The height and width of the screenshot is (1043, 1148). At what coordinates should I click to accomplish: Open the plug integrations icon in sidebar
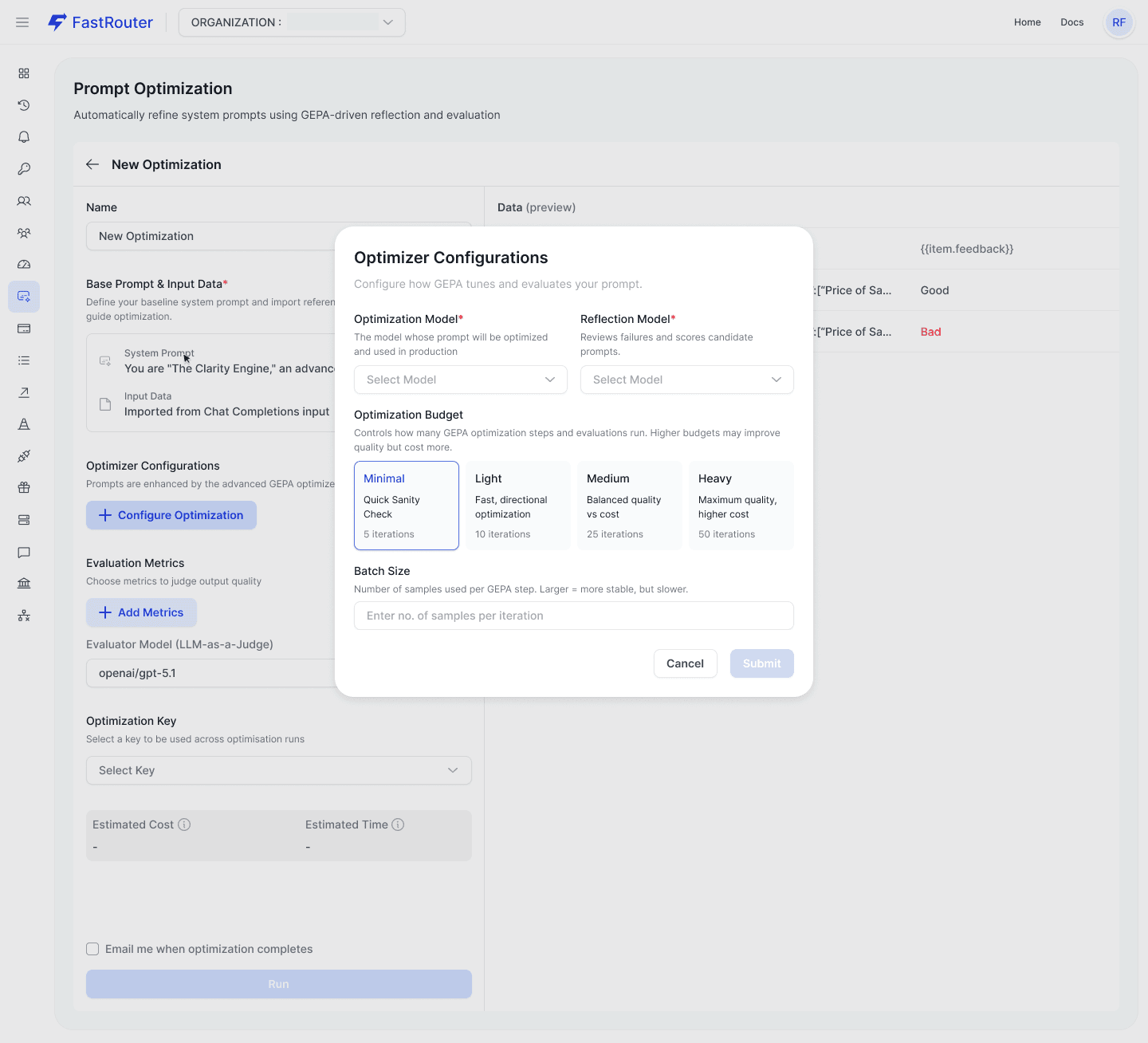pos(24,456)
